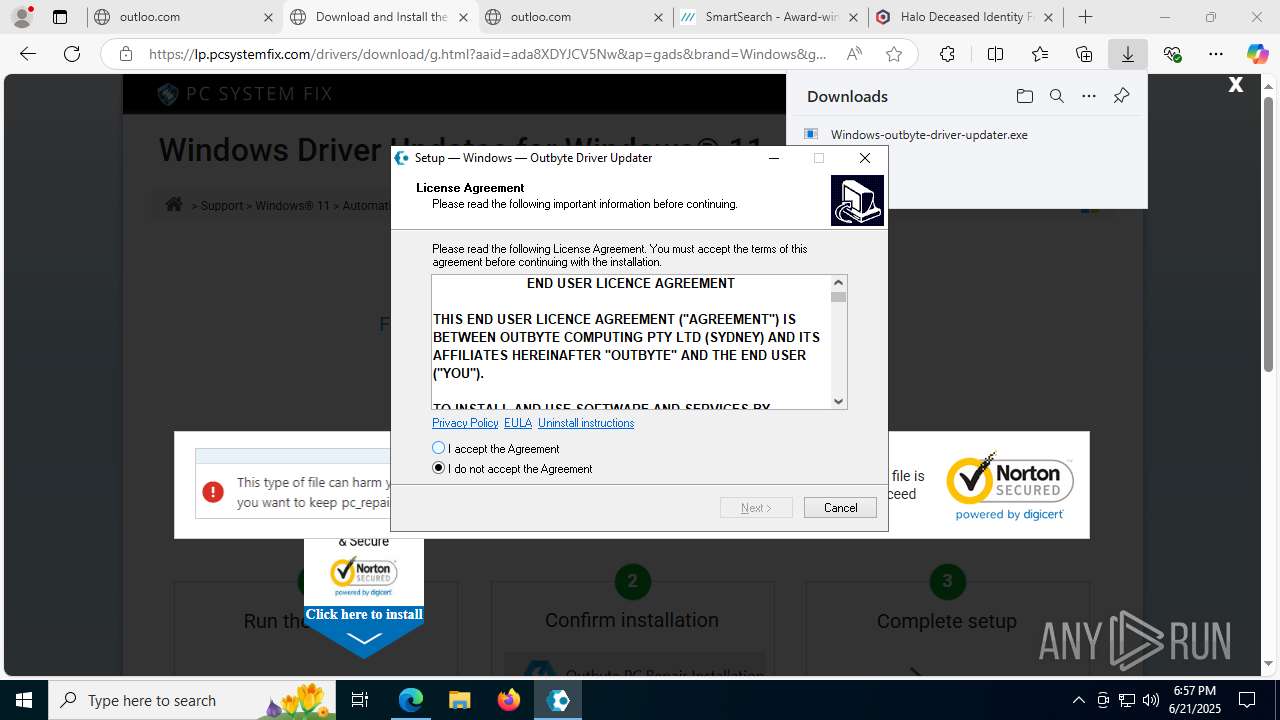The image size is (1280, 720).
Task: Close the page overlay with white X
Action: [x=1236, y=85]
